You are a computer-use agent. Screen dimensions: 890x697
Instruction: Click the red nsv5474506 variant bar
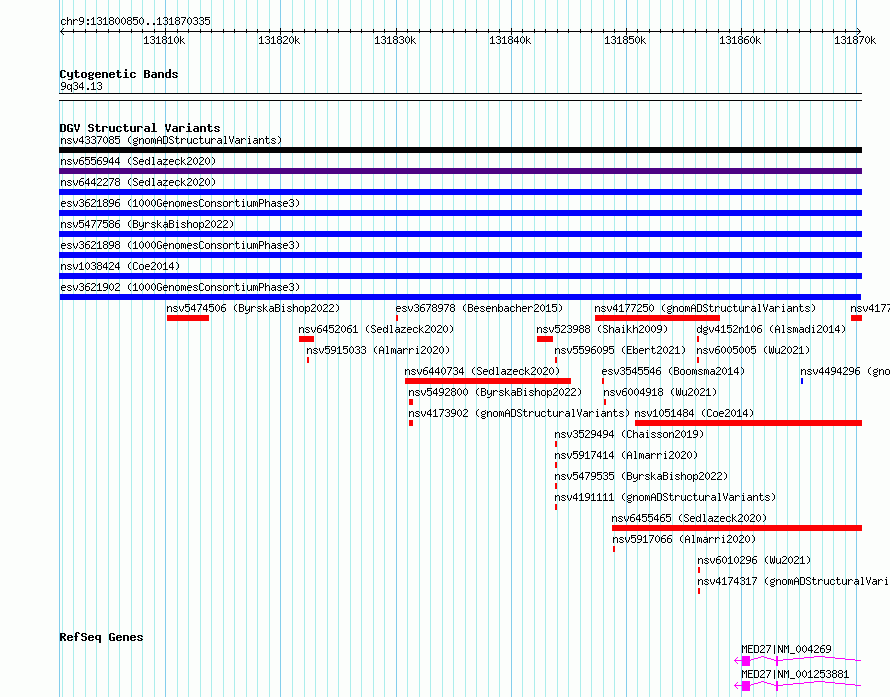(x=188, y=318)
